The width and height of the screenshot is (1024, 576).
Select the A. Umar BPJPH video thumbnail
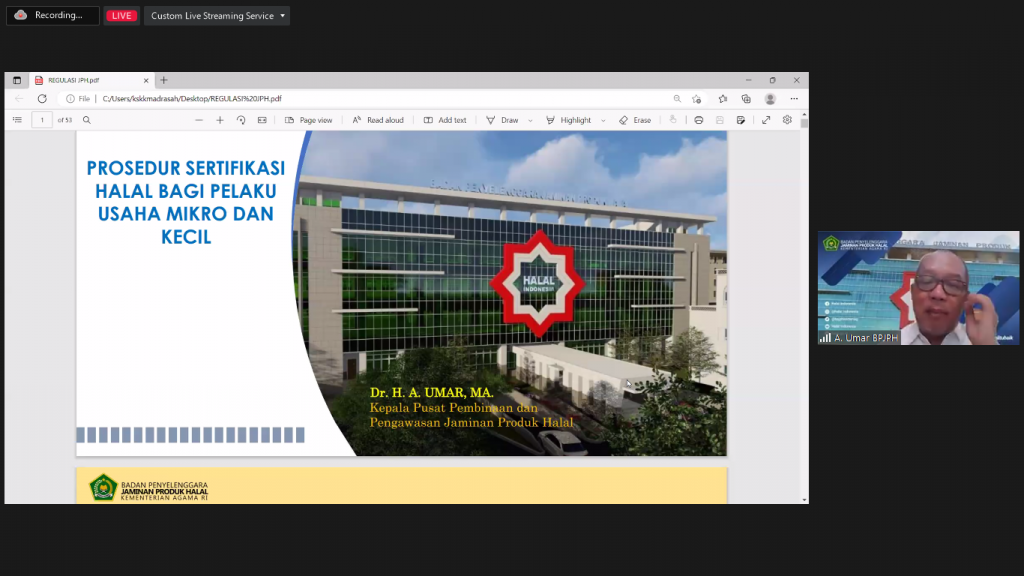click(918, 287)
